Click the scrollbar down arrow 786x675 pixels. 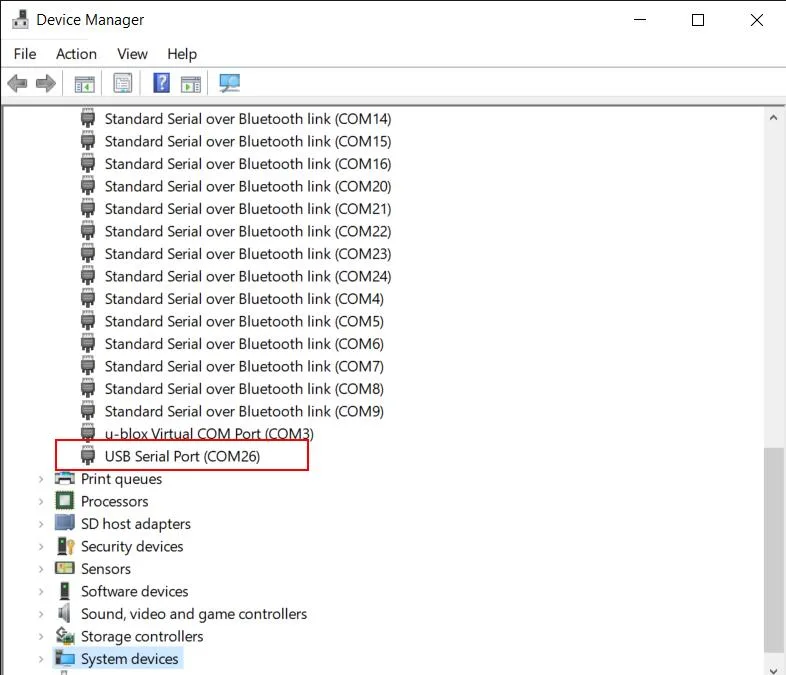click(773, 669)
